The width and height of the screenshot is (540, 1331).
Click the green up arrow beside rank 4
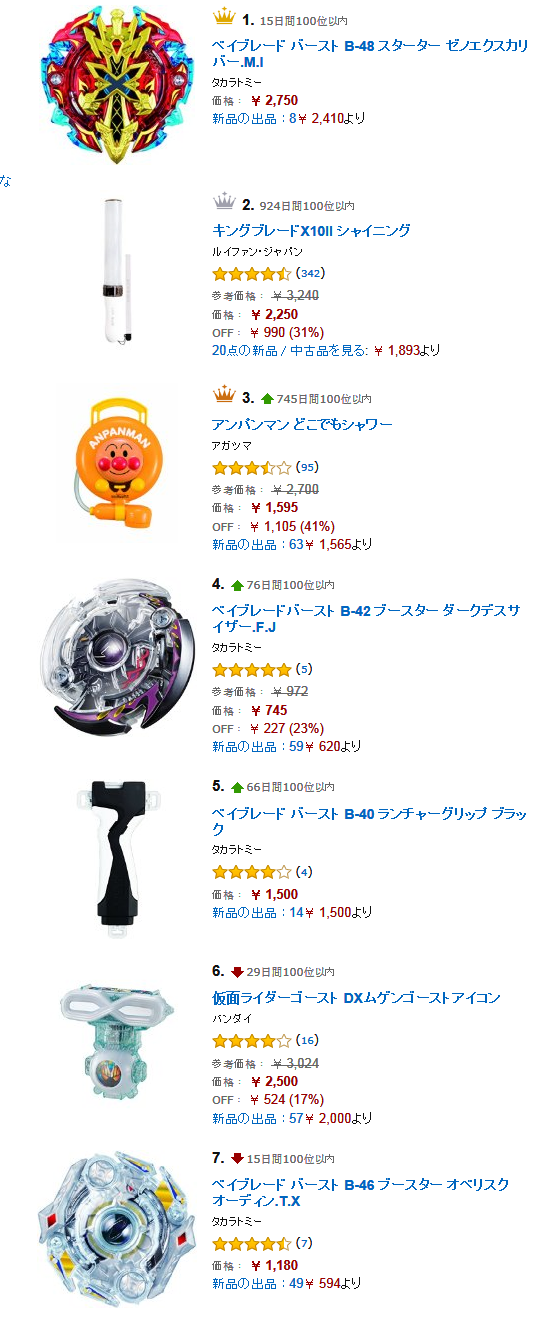coord(237,585)
